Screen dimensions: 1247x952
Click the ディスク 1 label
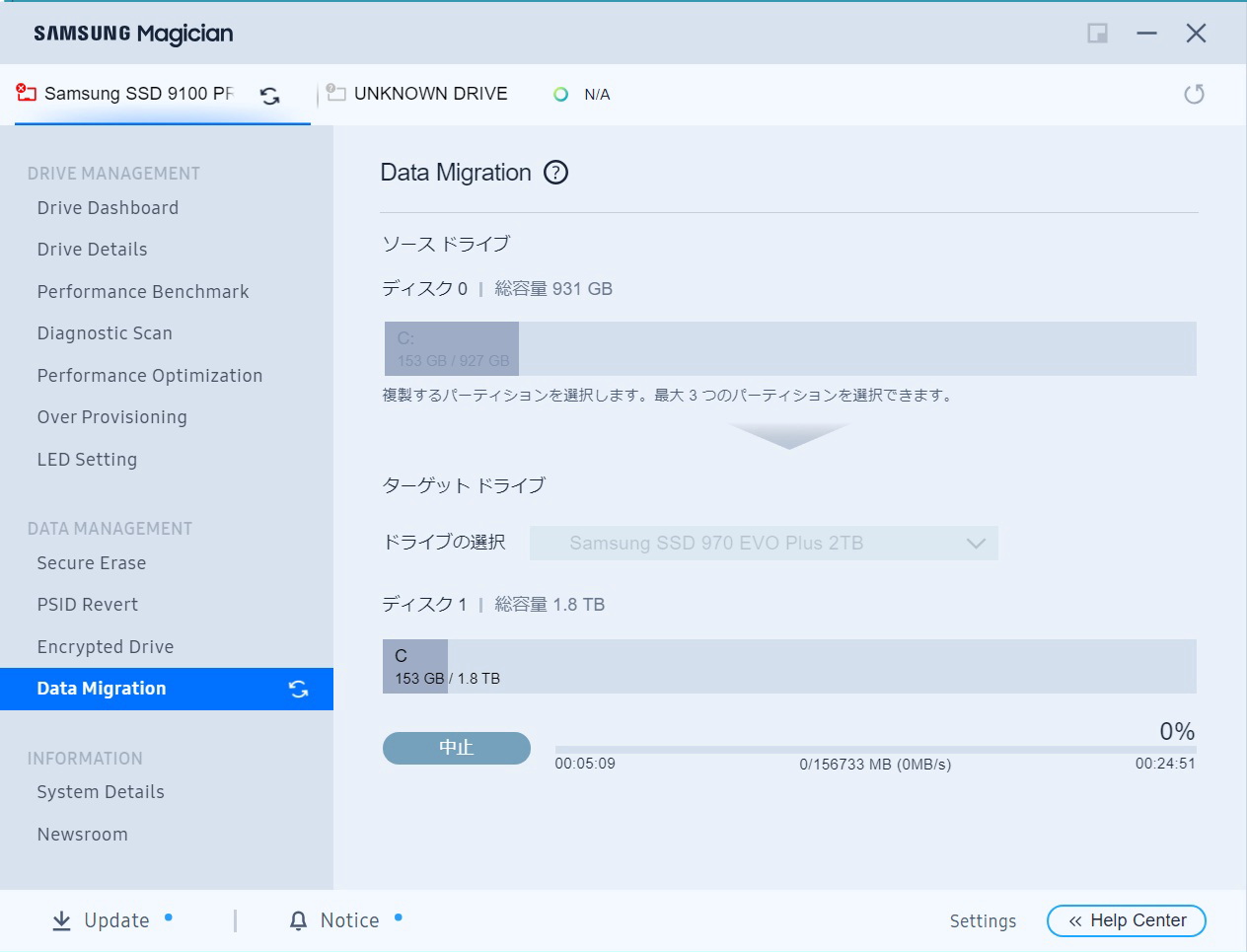[425, 605]
